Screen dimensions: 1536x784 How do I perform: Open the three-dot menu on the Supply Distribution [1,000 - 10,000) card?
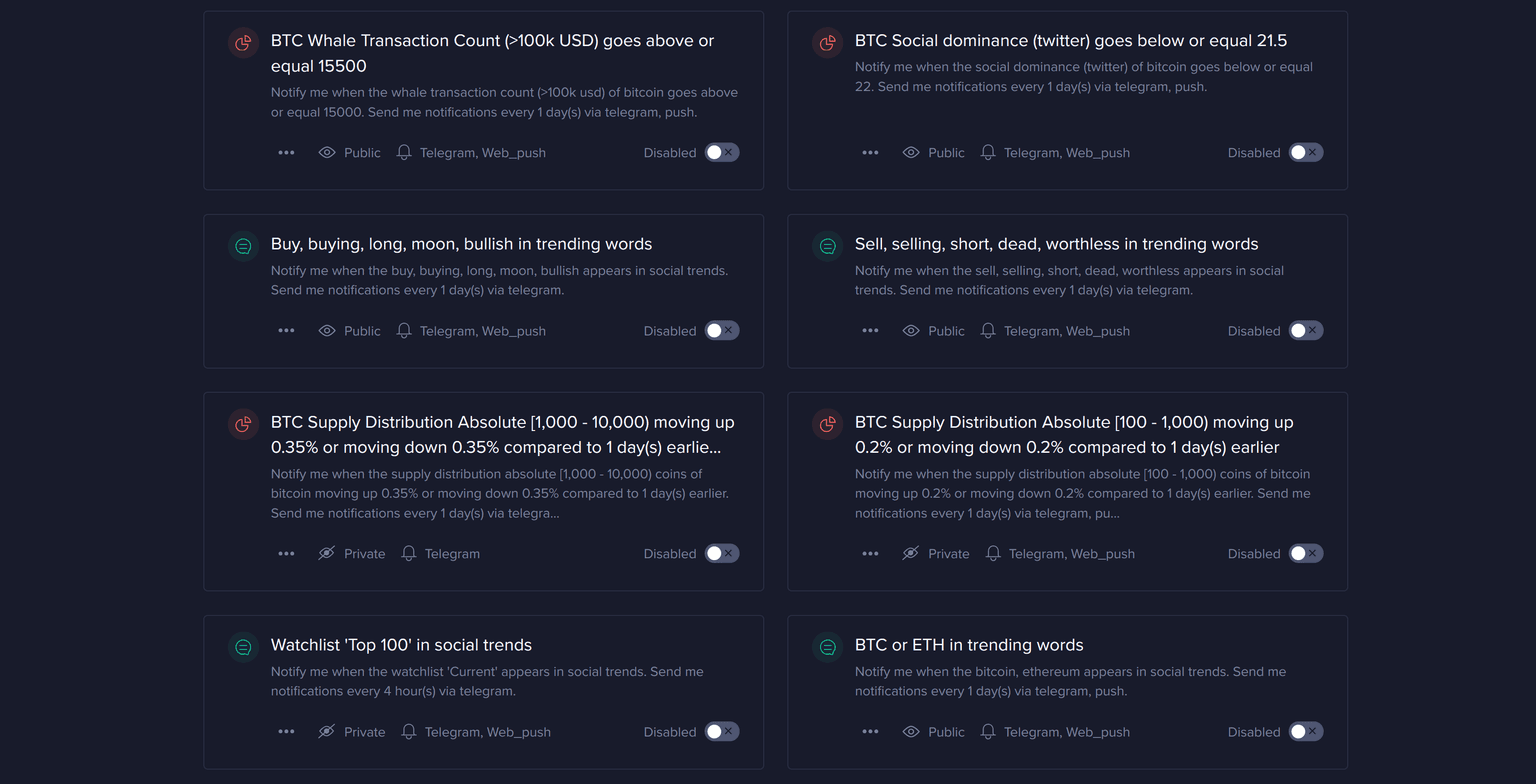286,554
